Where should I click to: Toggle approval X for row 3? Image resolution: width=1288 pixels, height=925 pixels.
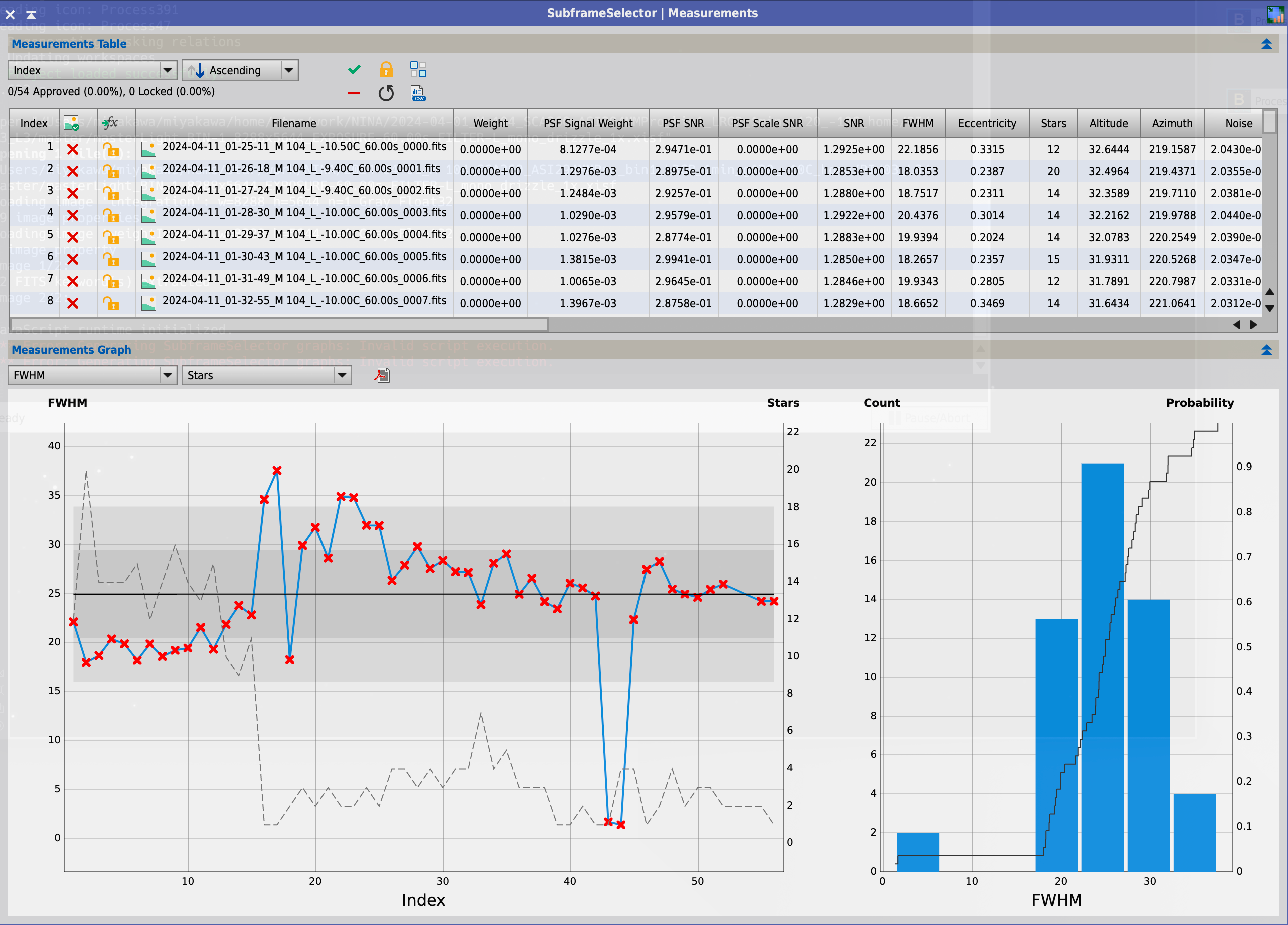73,194
